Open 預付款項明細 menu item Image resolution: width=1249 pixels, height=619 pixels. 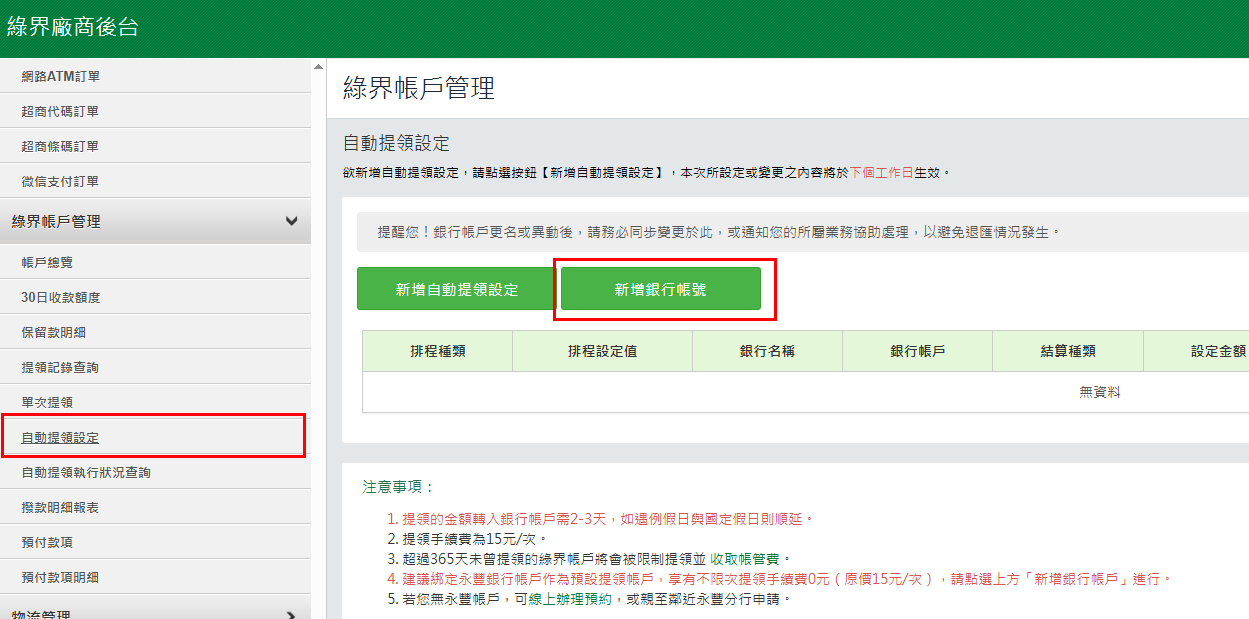tap(155, 578)
